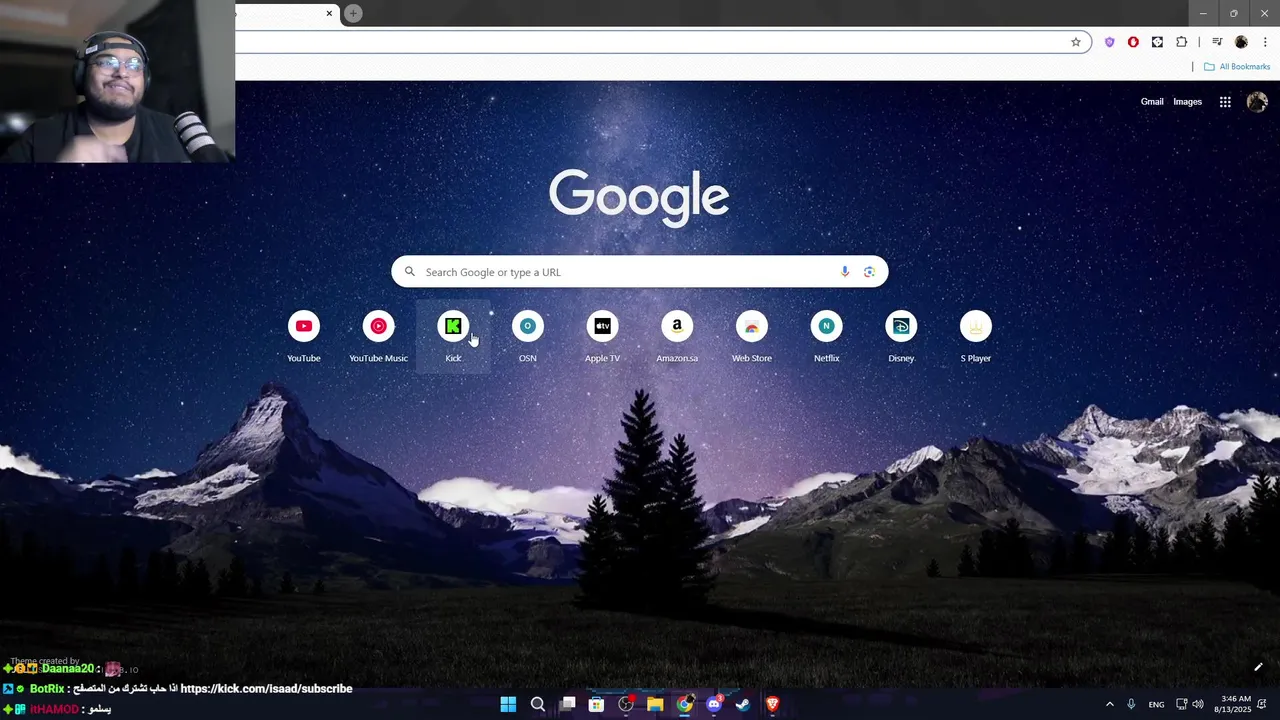Open the Kick shortcut tile
Viewport: 1280px width, 720px height.
tap(453, 337)
